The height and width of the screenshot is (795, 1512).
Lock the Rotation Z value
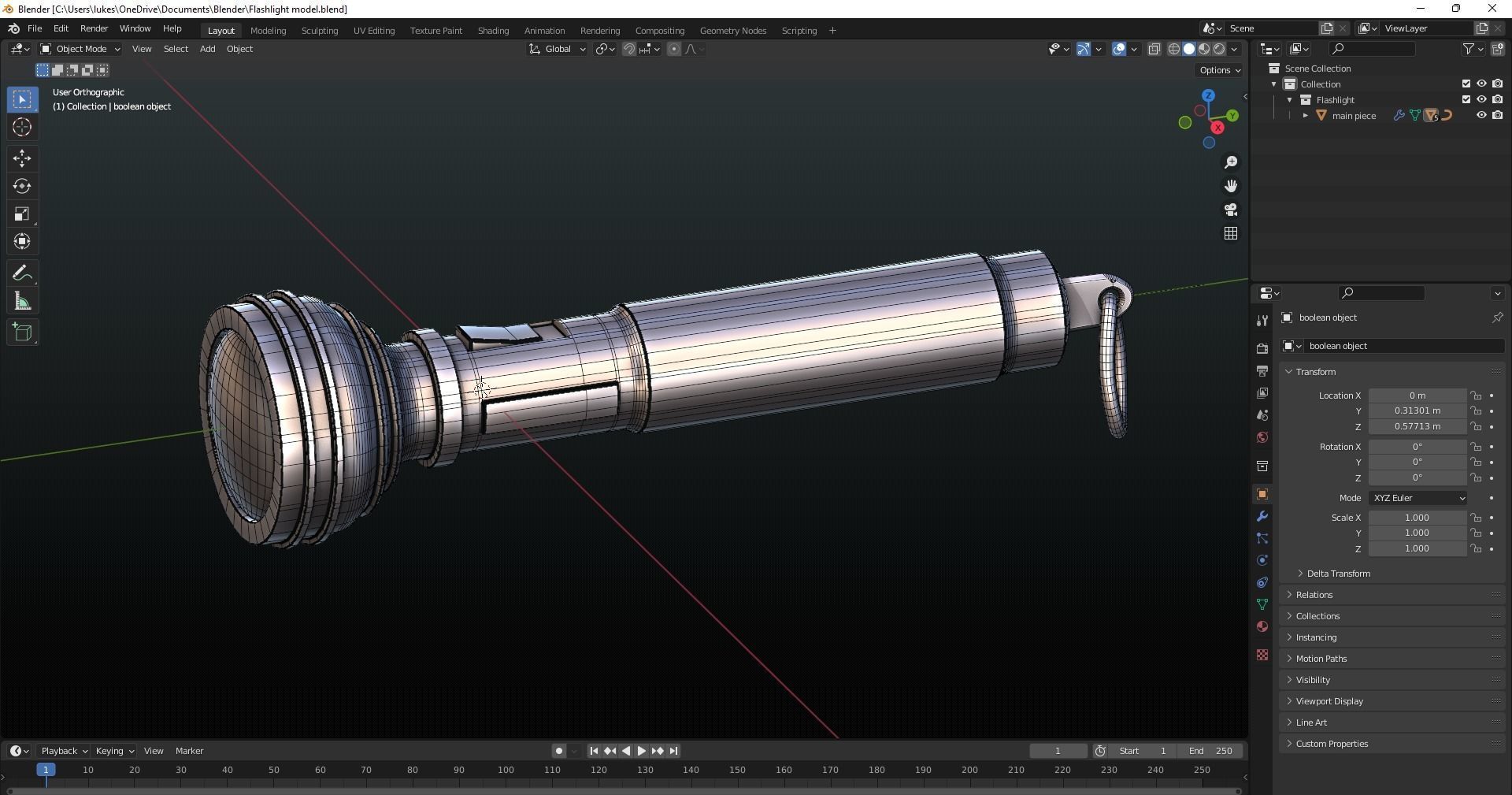[x=1477, y=478]
